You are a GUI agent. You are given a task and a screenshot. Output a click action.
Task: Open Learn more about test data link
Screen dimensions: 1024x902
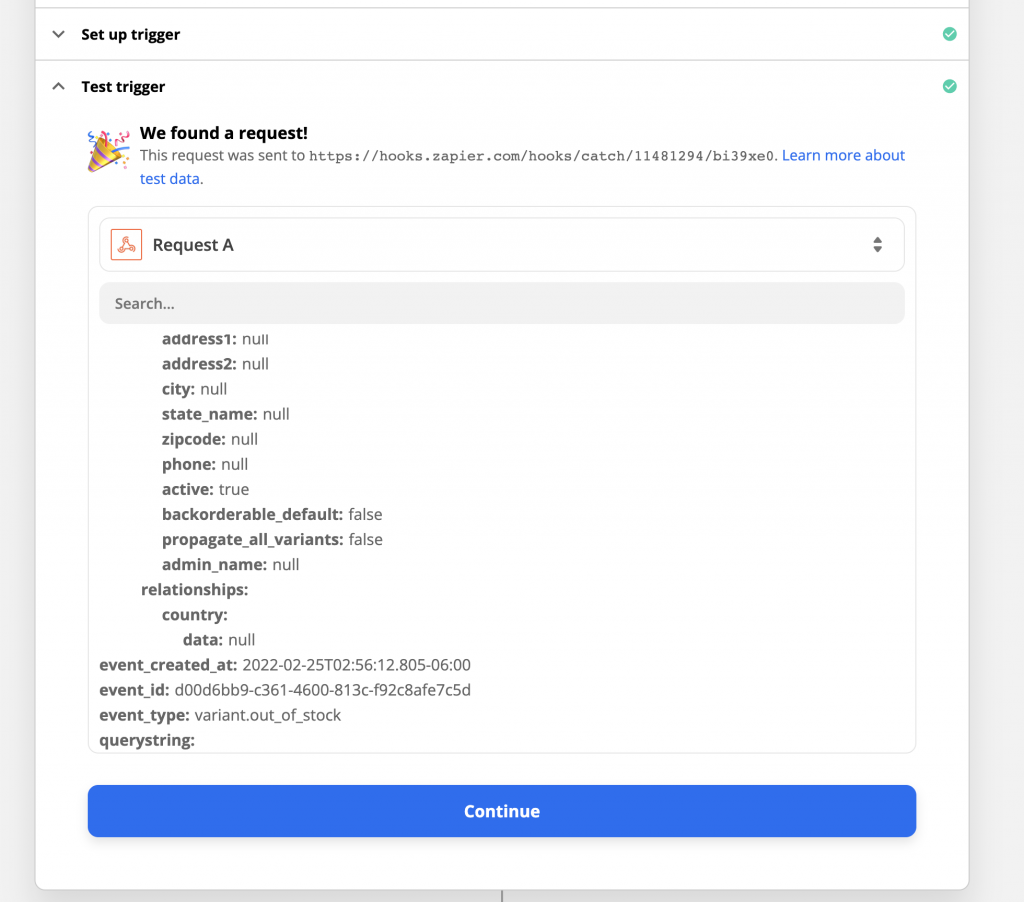click(x=522, y=167)
